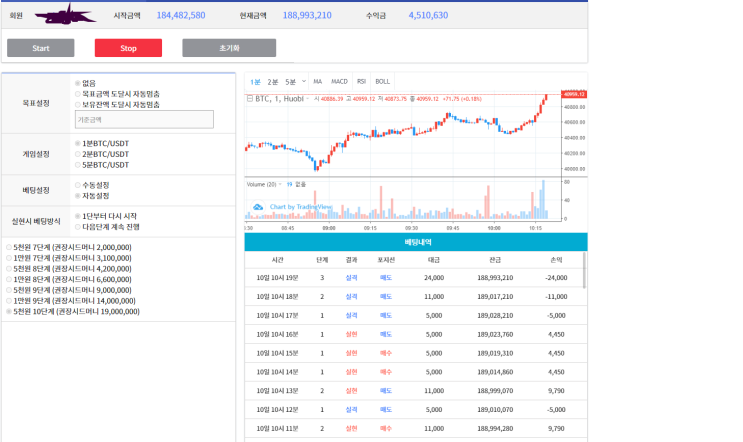Click 매수 position in the 10시 15분 row
The width and height of the screenshot is (743, 442).
coord(386,353)
